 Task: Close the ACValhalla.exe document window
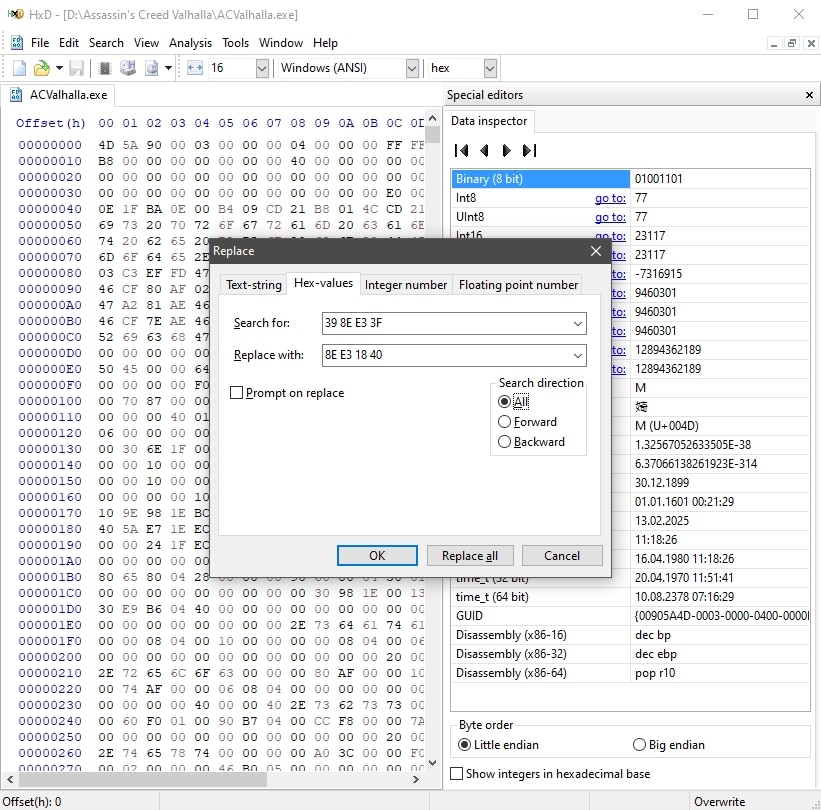click(x=811, y=43)
